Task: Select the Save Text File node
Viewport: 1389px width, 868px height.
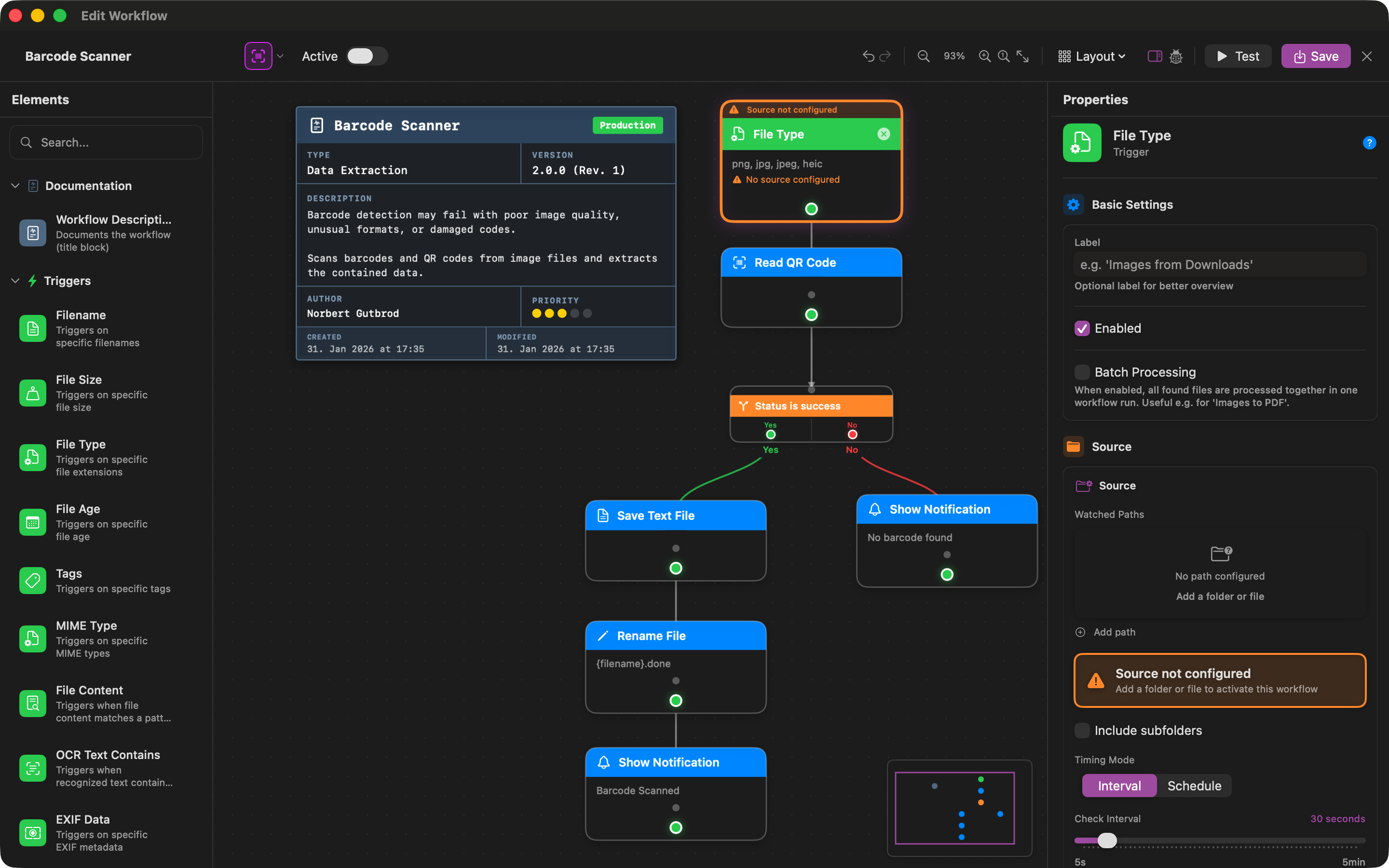Action: point(676,540)
